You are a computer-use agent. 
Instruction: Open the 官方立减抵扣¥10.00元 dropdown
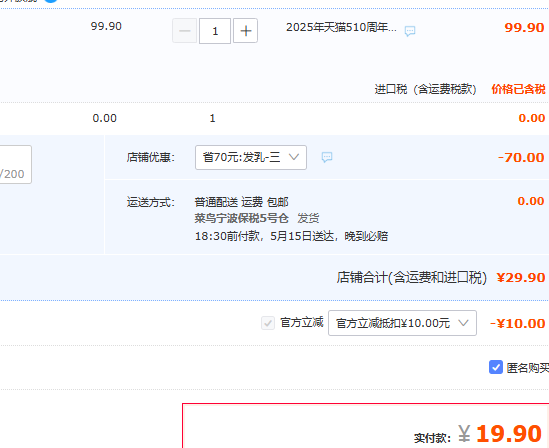pos(402,323)
